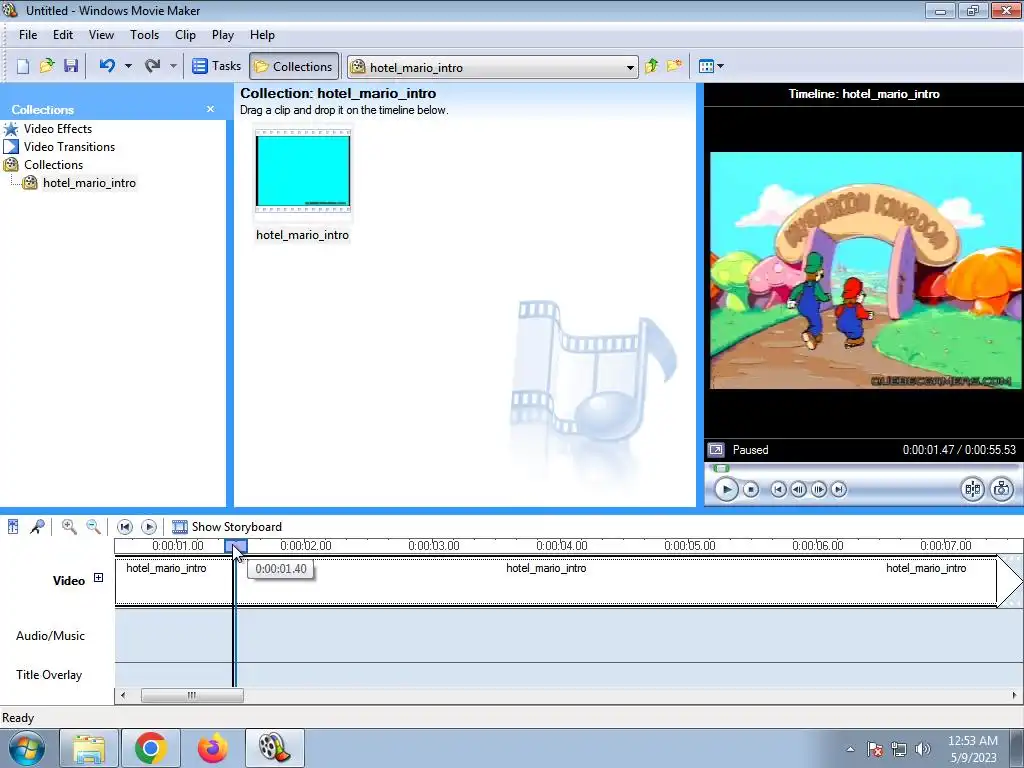Image resolution: width=1024 pixels, height=768 pixels.
Task: Toggle the Collections pane button
Action: [294, 66]
